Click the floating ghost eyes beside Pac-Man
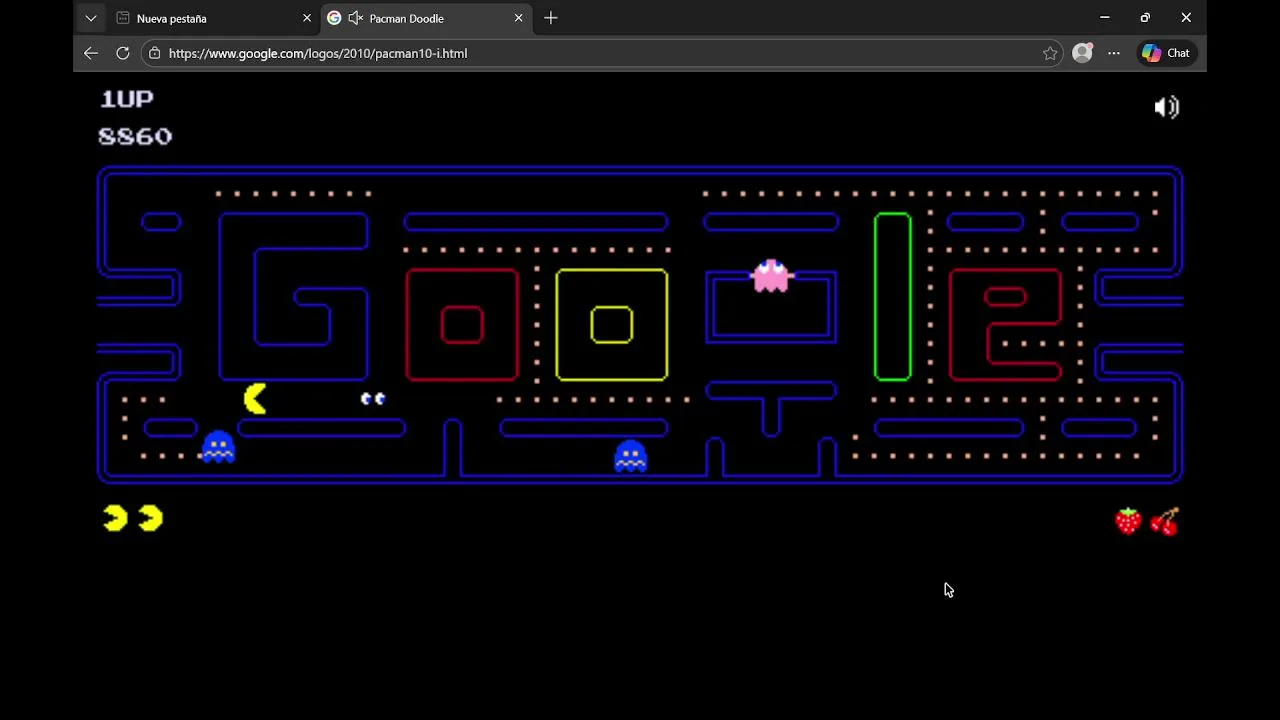The width and height of the screenshot is (1280, 720). (373, 399)
